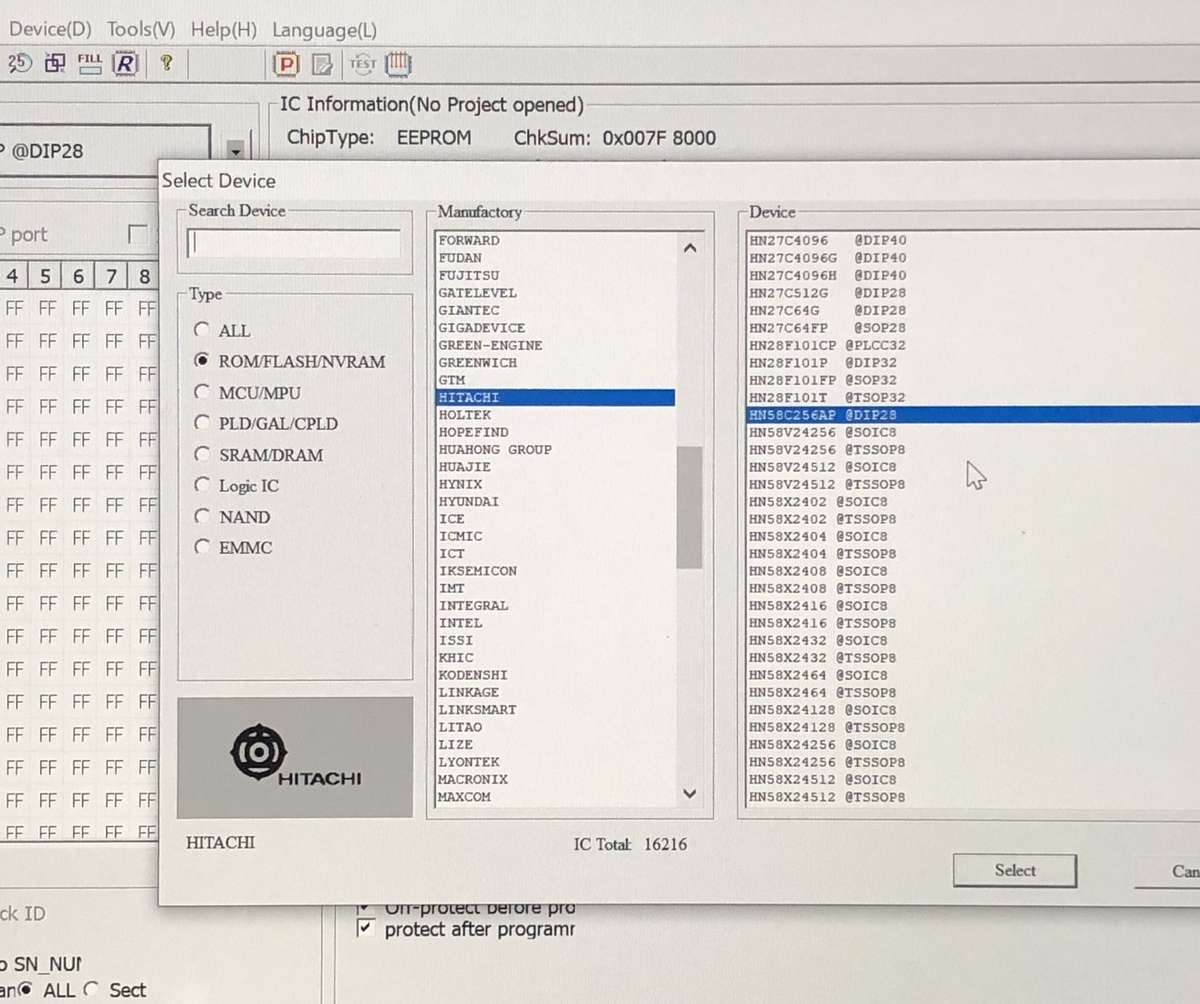Select HITACHI in Manufactory list

point(555,397)
